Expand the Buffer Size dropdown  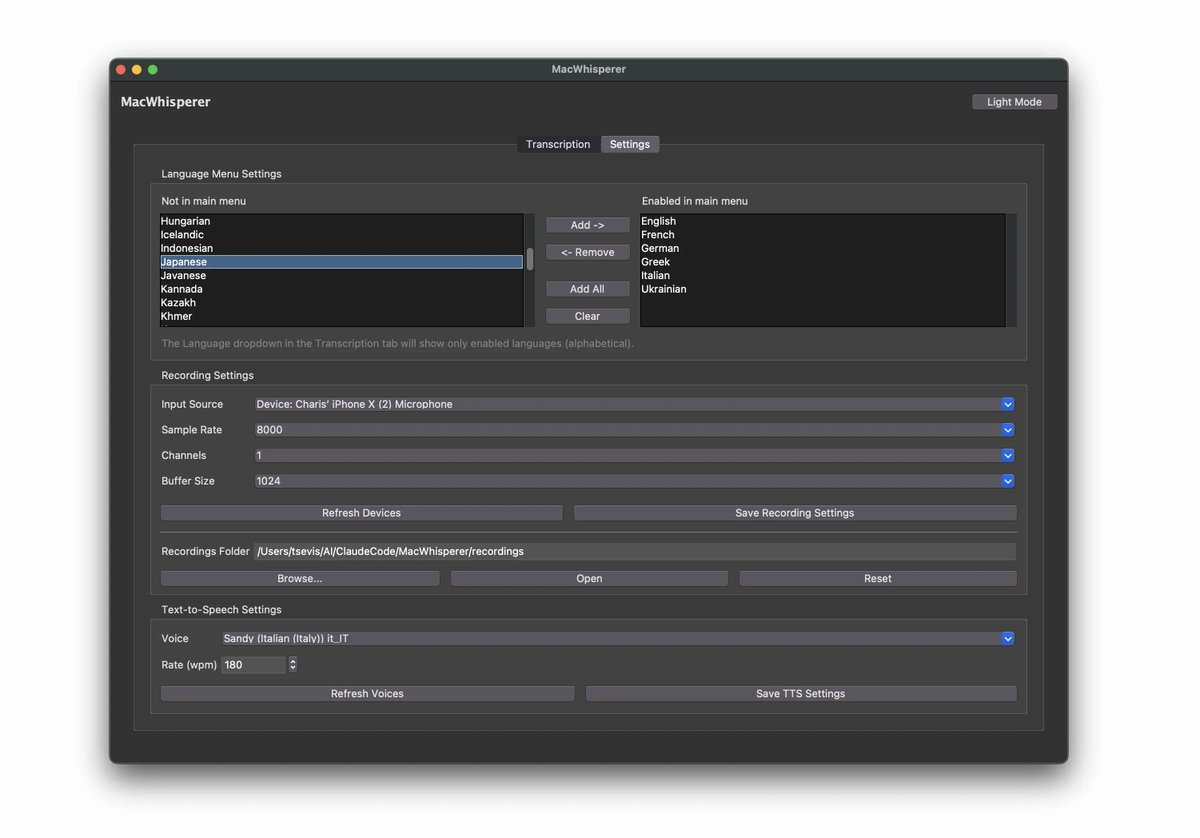(x=635, y=481)
